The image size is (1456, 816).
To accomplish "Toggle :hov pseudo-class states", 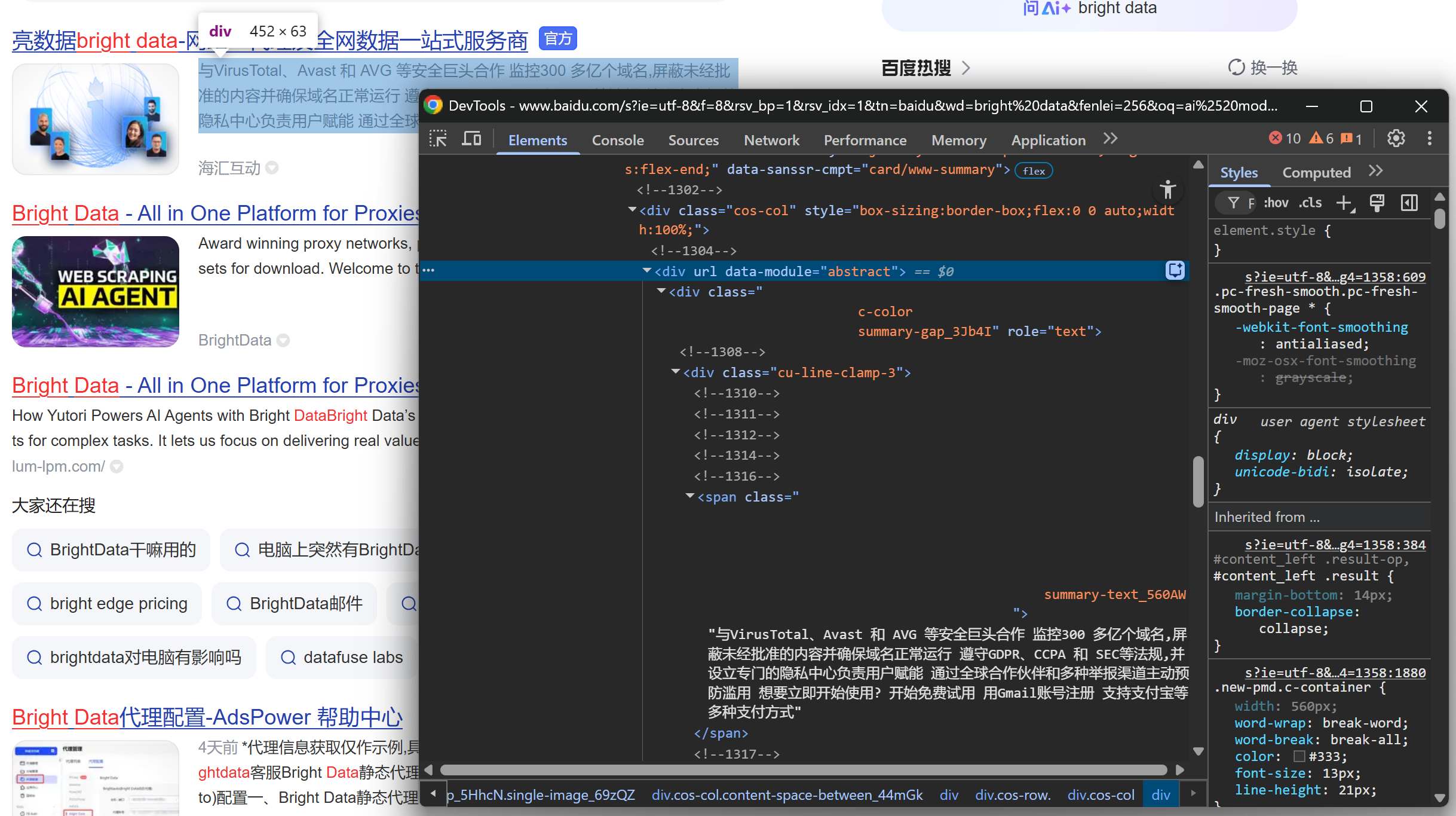I will pos(1275,203).
